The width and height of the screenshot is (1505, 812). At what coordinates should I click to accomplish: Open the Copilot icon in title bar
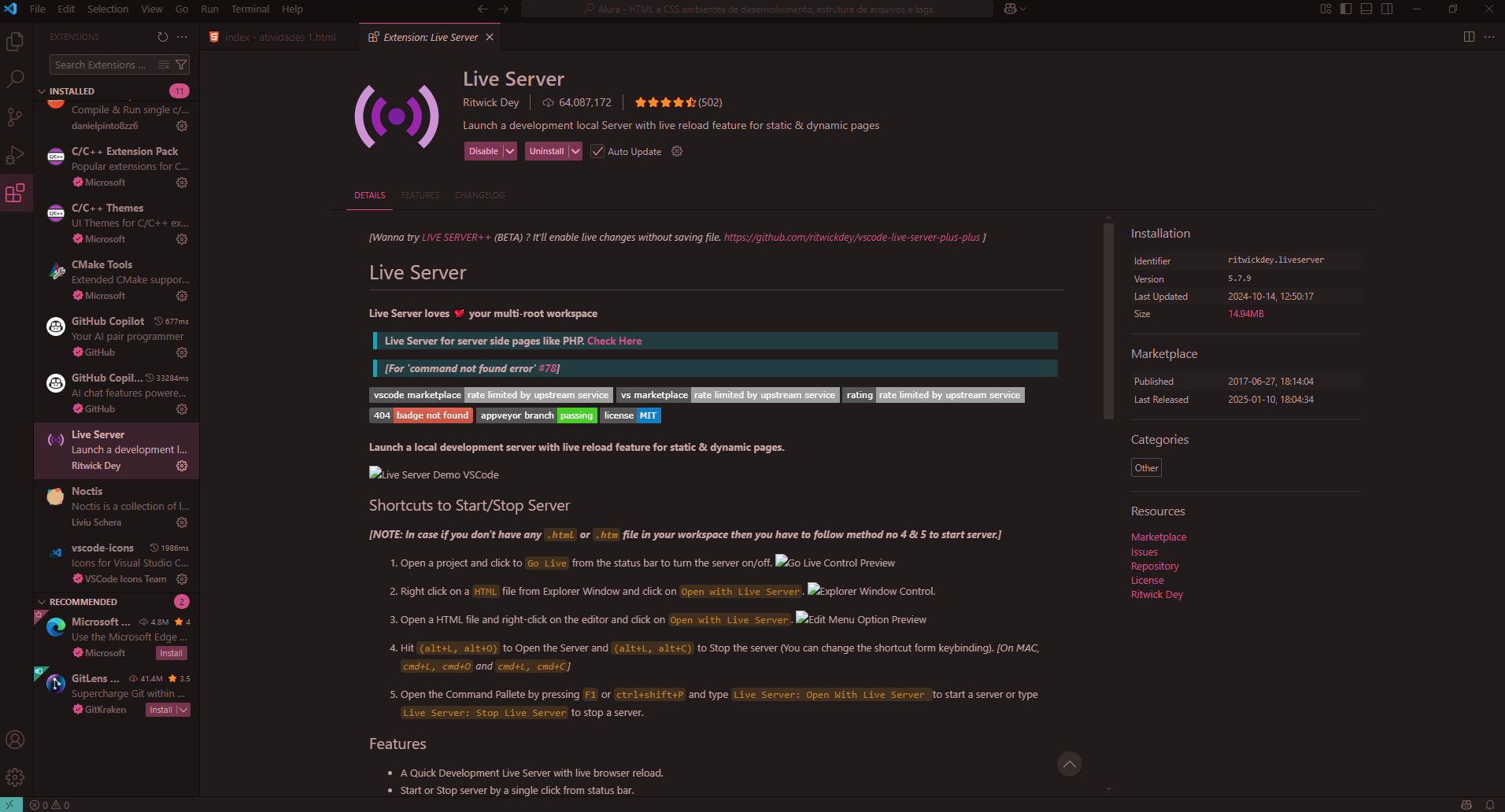[x=1010, y=9]
